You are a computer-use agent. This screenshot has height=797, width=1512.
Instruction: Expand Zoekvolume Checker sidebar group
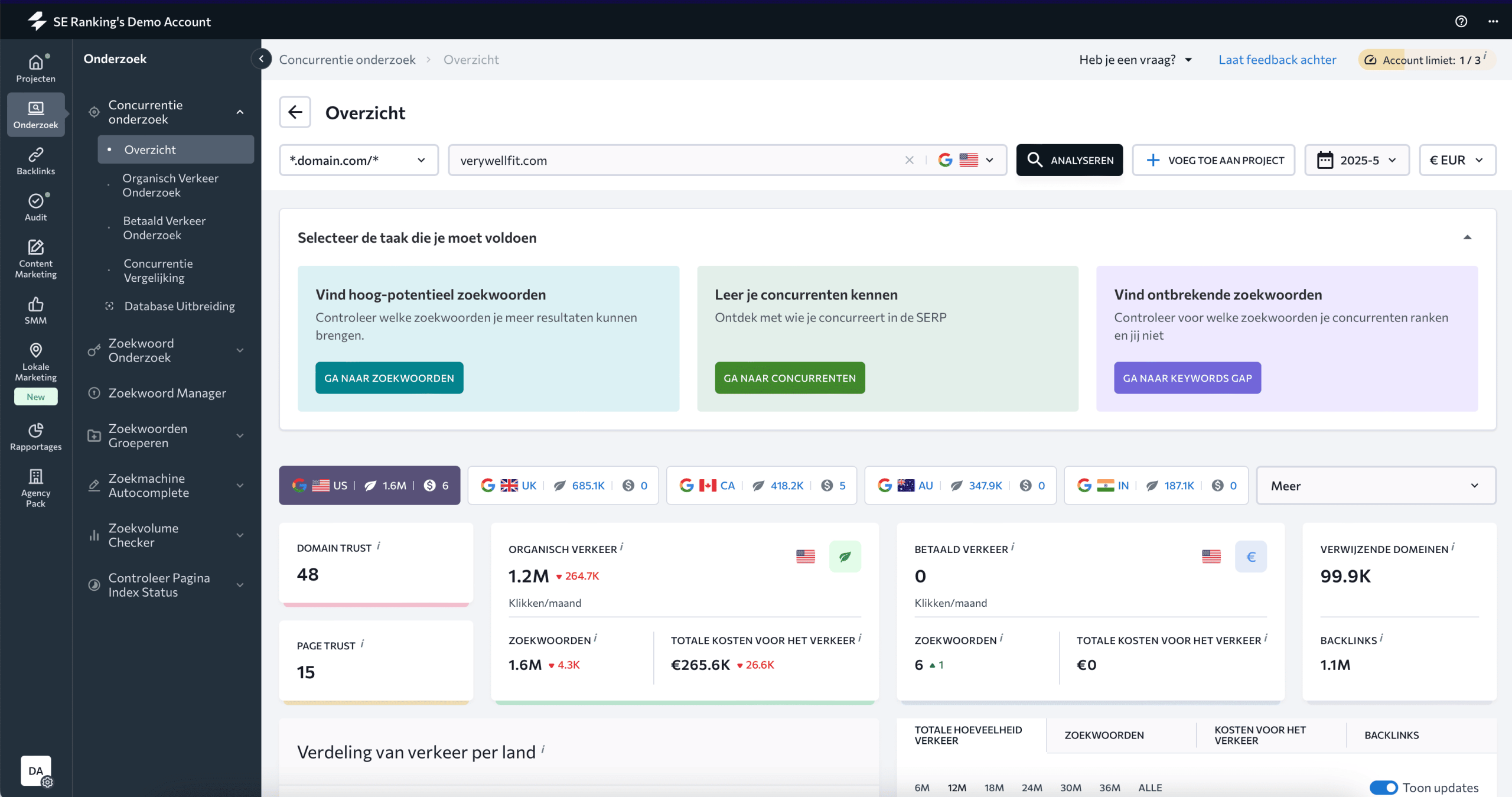point(240,535)
